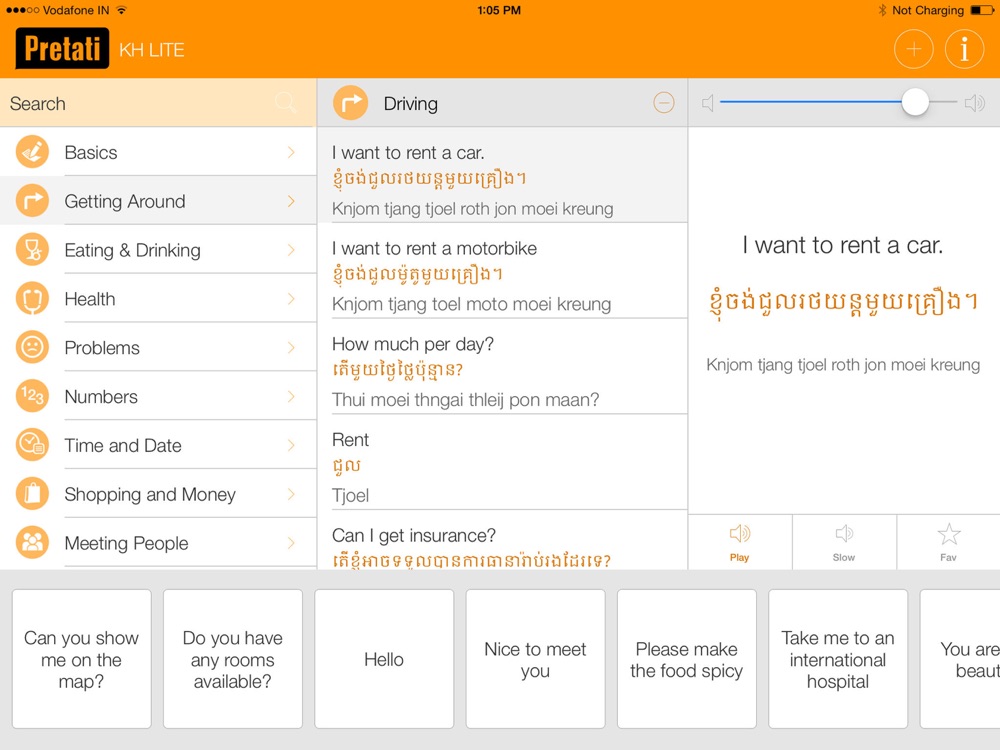Open the Meeting People category
This screenshot has height=750, width=1000.
click(x=158, y=543)
